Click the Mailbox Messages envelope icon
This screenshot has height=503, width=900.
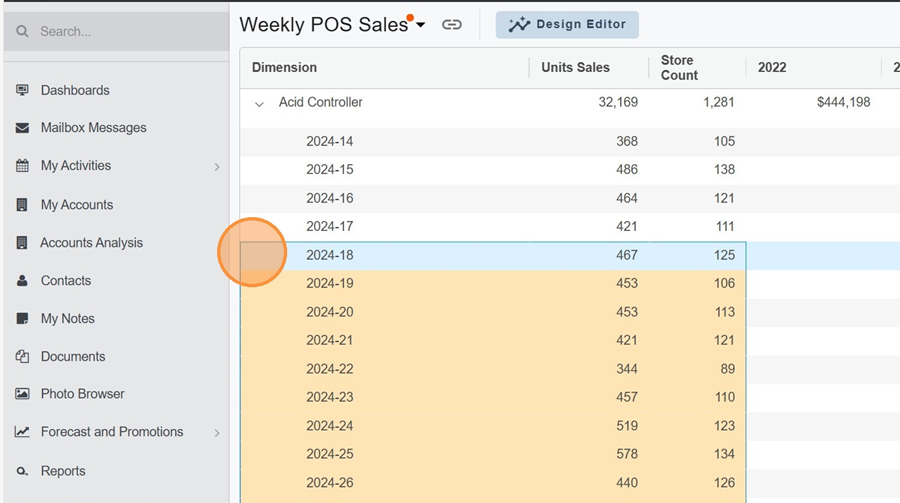point(22,128)
